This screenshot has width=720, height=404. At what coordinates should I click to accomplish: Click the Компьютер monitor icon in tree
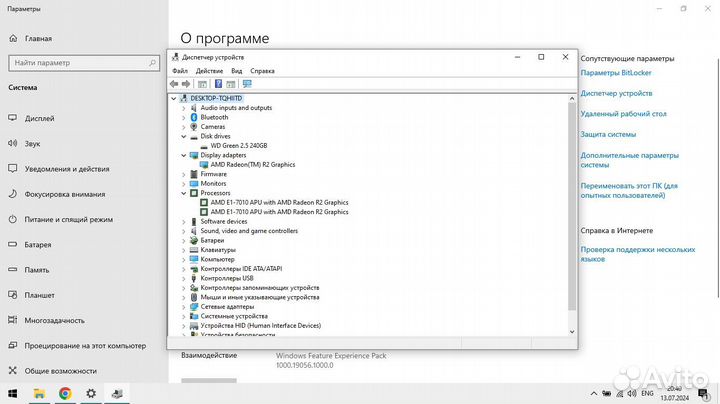pos(194,259)
